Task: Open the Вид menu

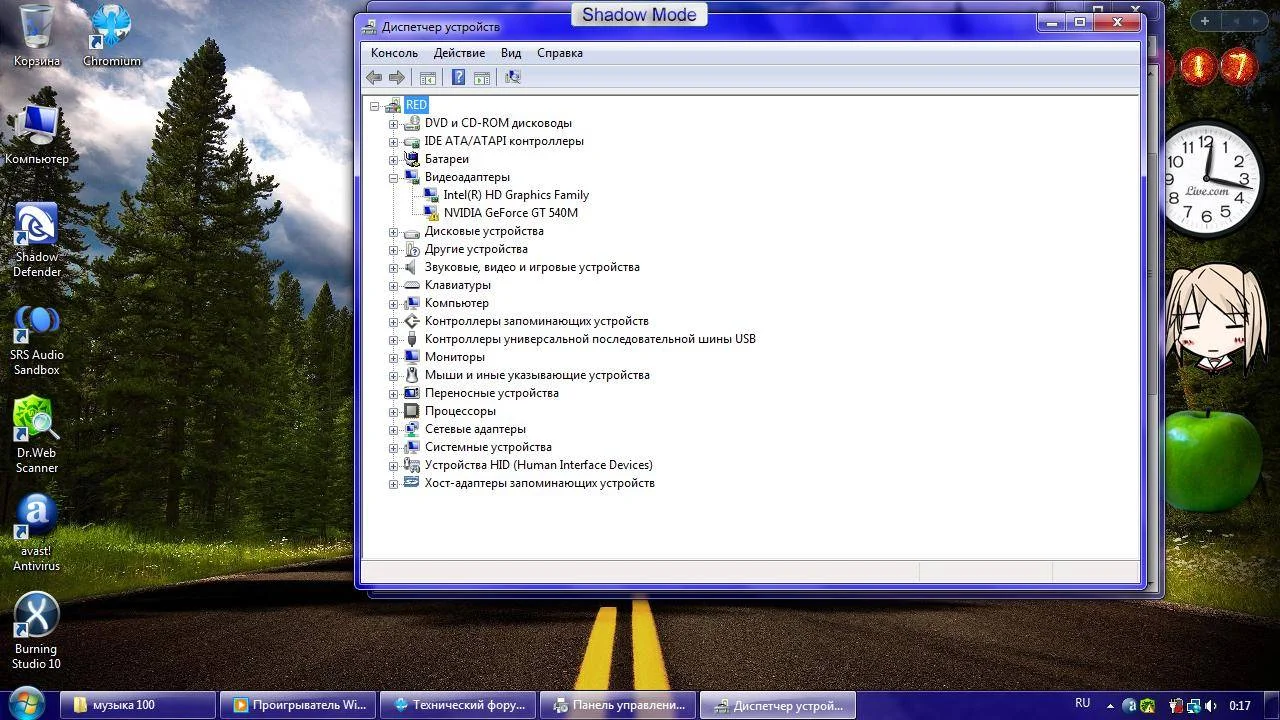Action: pos(511,53)
